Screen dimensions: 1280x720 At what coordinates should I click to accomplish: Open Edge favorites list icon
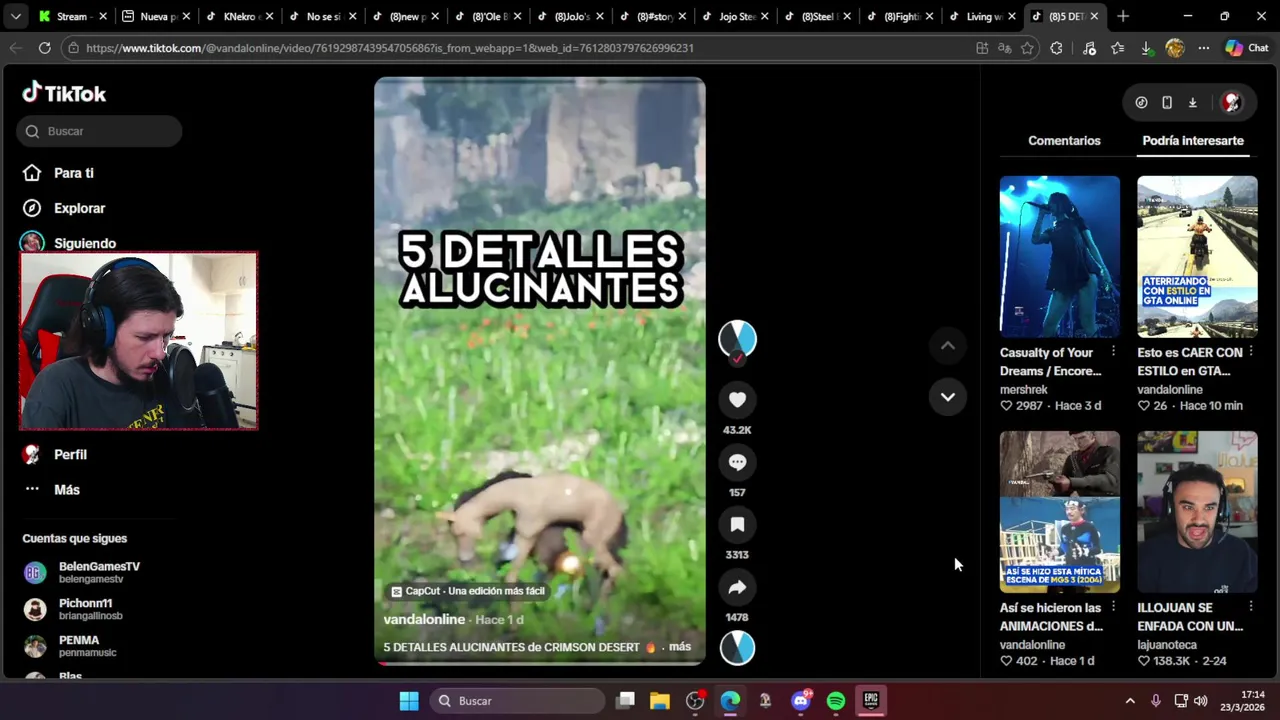click(1117, 48)
